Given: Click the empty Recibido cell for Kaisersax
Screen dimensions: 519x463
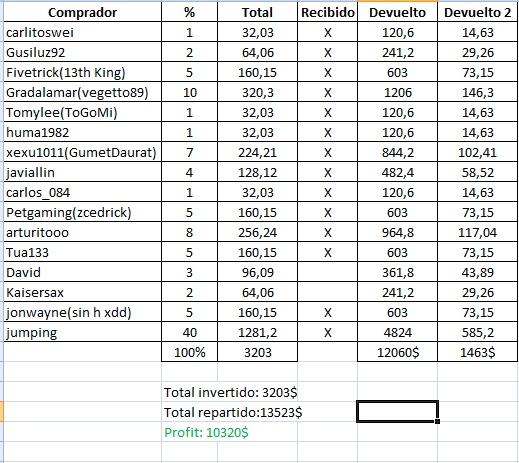Looking at the screenshot, I should [x=327, y=292].
